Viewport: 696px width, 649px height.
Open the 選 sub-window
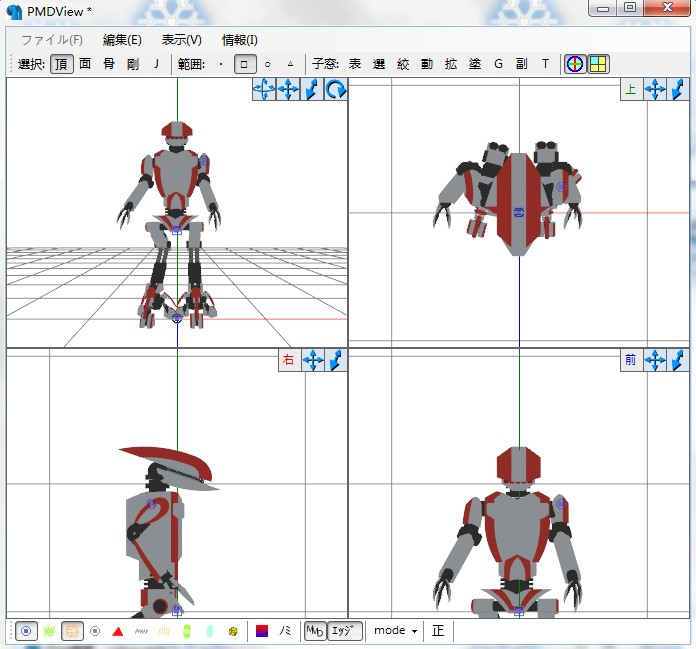click(379, 64)
